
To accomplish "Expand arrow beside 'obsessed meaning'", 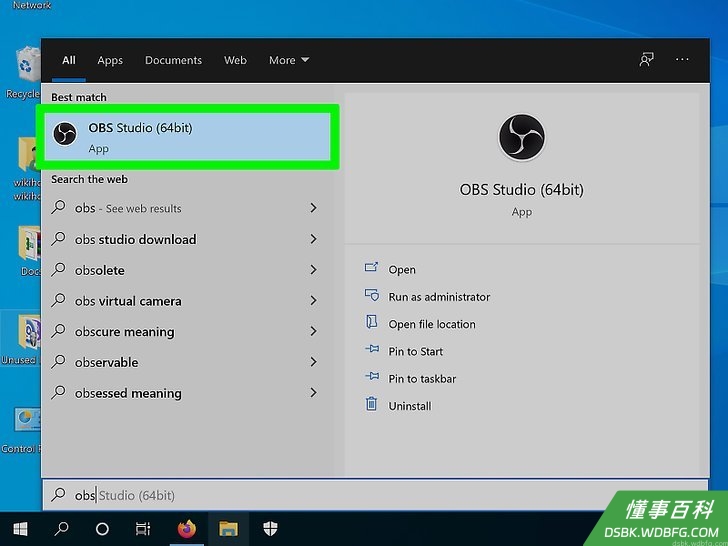I will 313,393.
